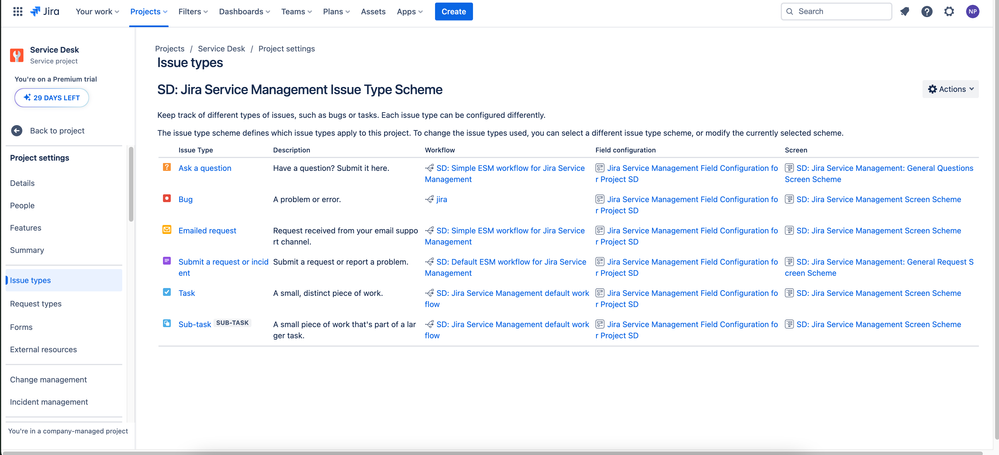Image resolution: width=999 pixels, height=455 pixels.
Task: Click the Back to project arrow icon
Action: (17, 131)
